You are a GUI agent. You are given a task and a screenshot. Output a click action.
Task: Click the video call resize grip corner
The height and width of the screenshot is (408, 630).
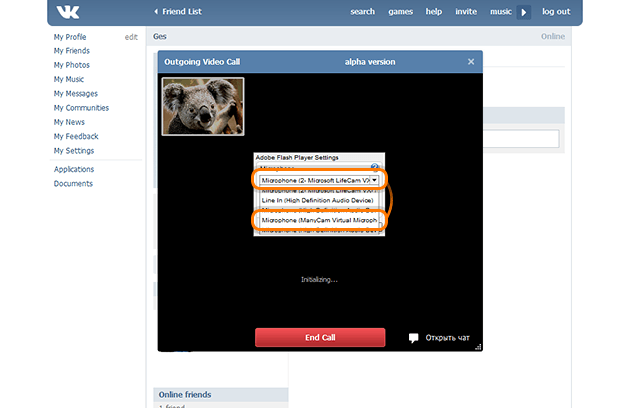tap(478, 347)
